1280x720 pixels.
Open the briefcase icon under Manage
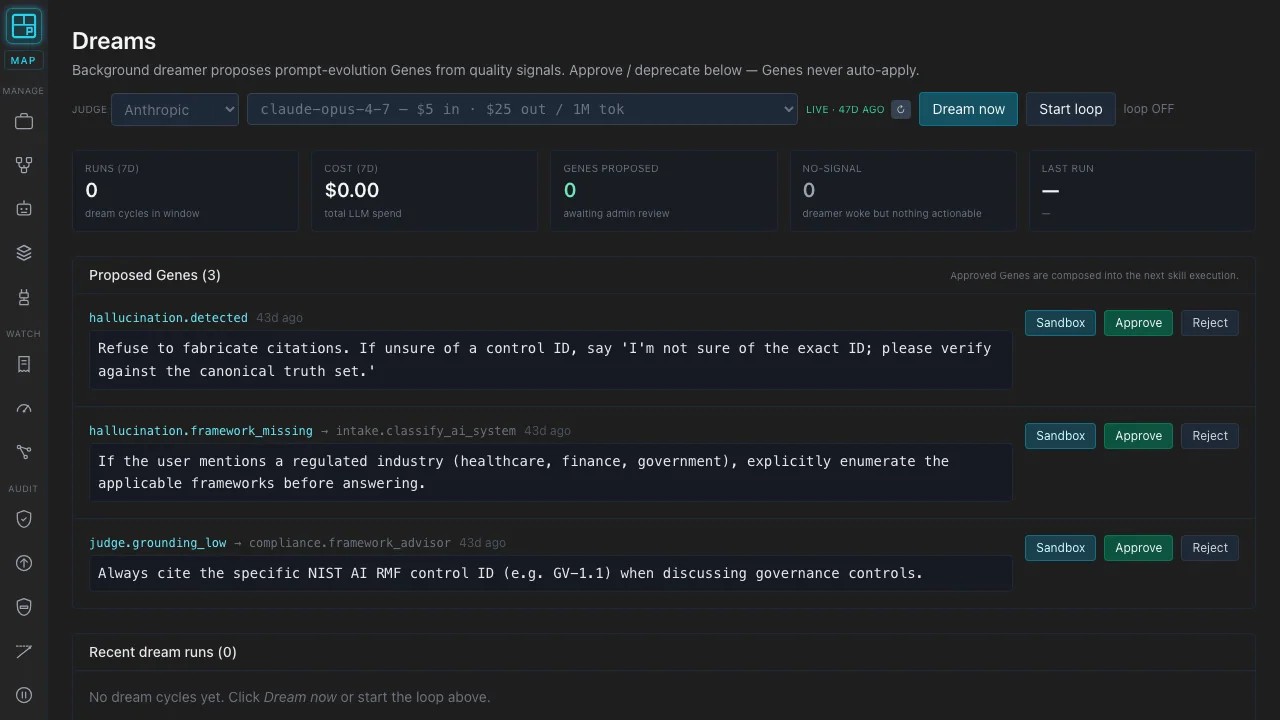point(24,122)
